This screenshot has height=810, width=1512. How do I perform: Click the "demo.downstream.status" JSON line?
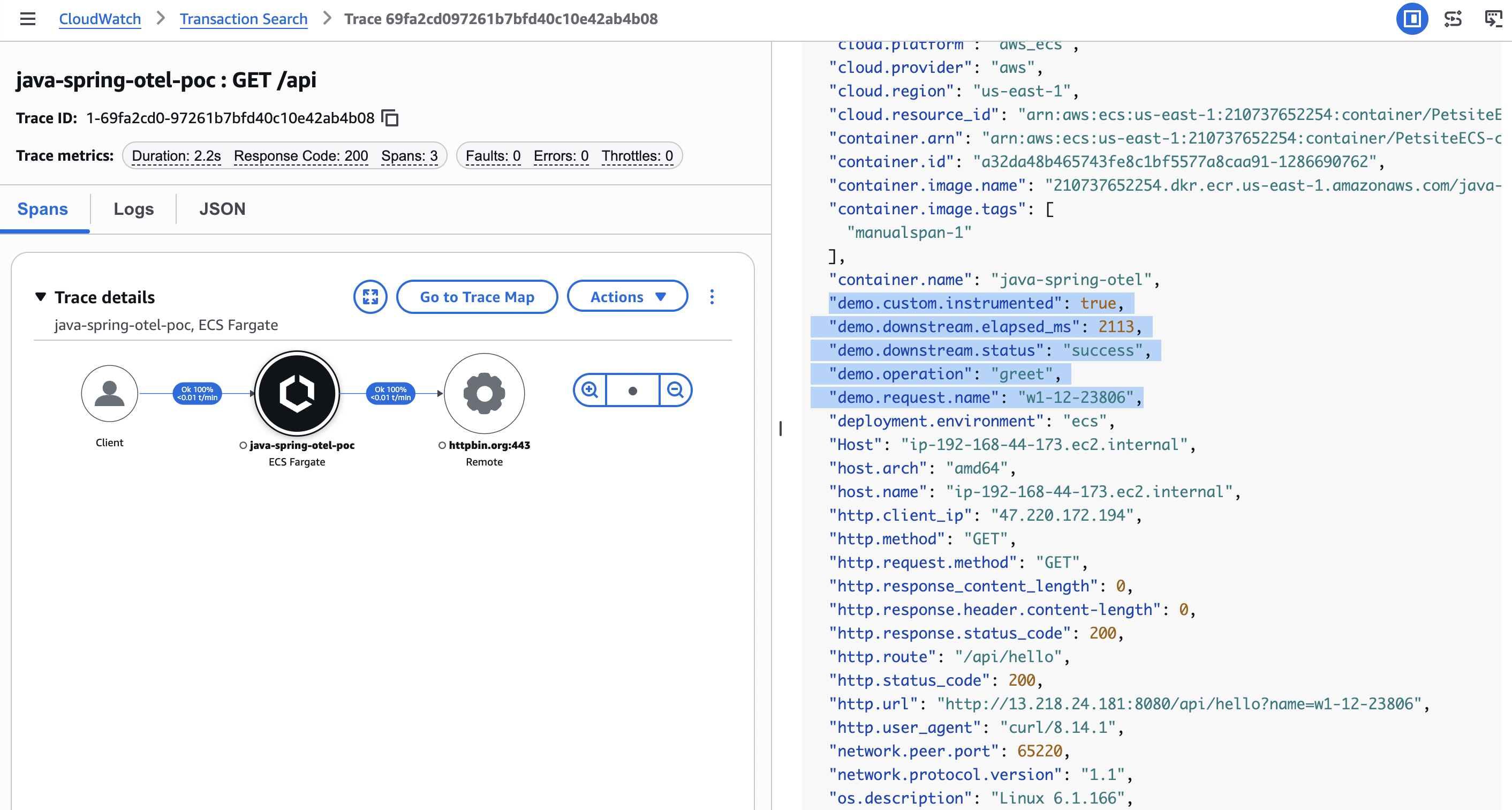989,350
